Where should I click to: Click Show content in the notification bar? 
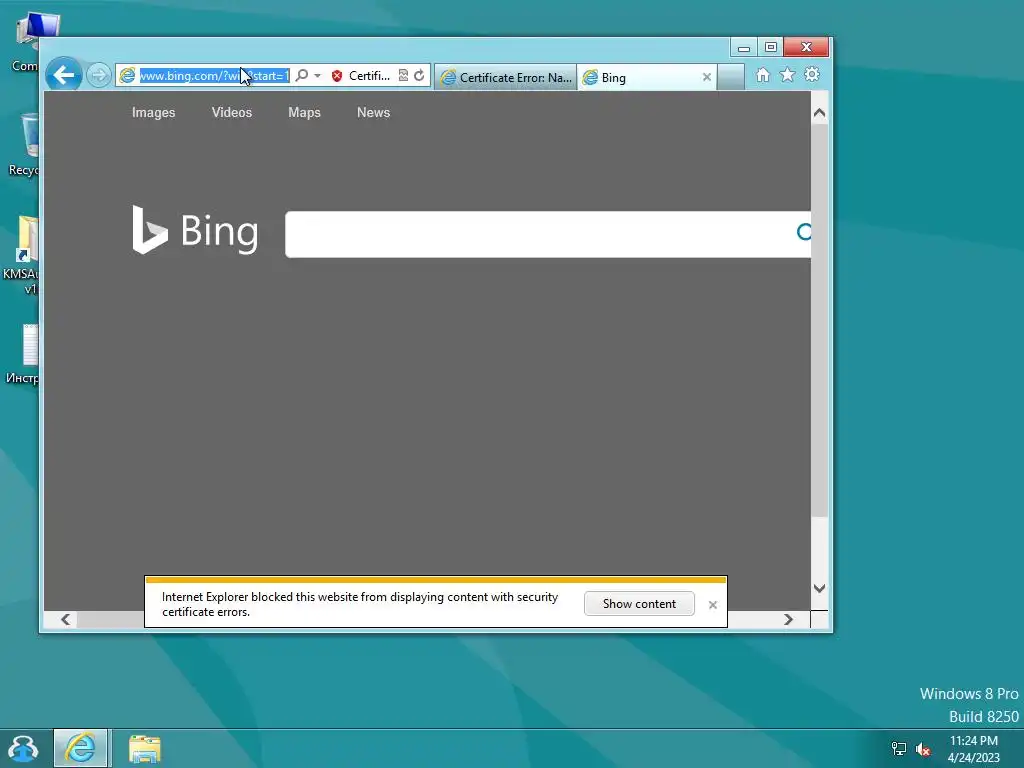[x=639, y=603]
